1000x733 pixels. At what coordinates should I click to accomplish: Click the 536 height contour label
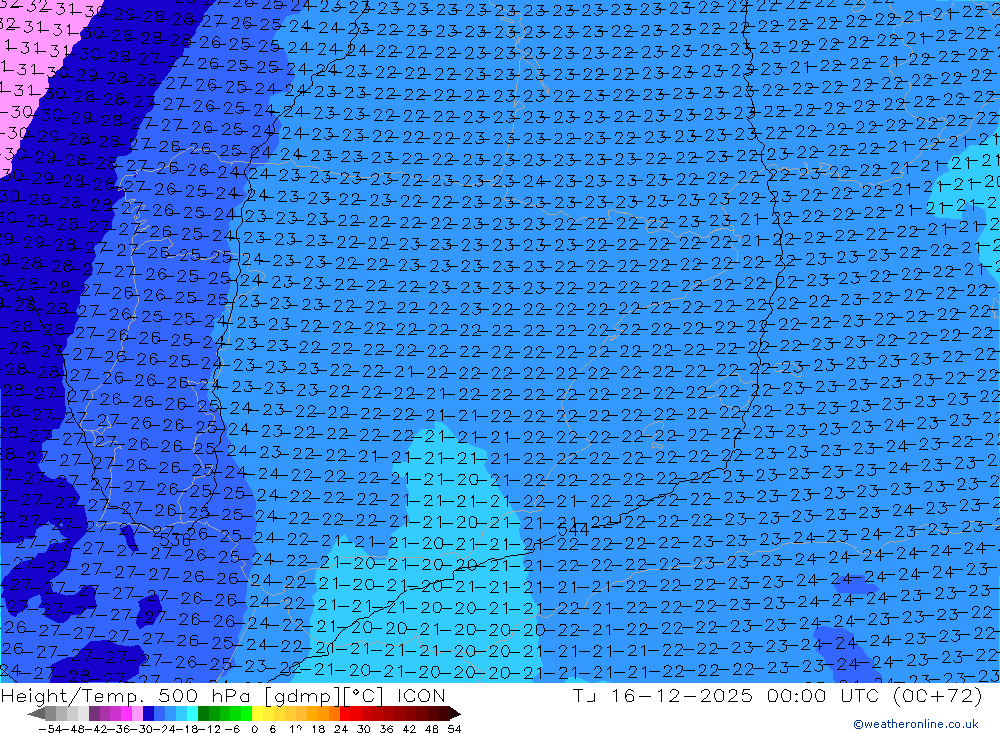[x=175, y=541]
